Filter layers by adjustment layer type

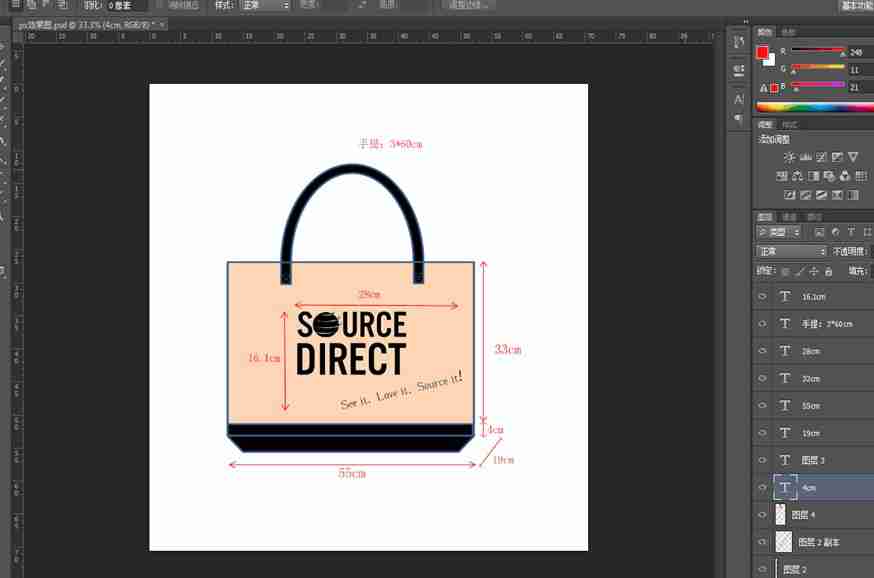point(835,232)
